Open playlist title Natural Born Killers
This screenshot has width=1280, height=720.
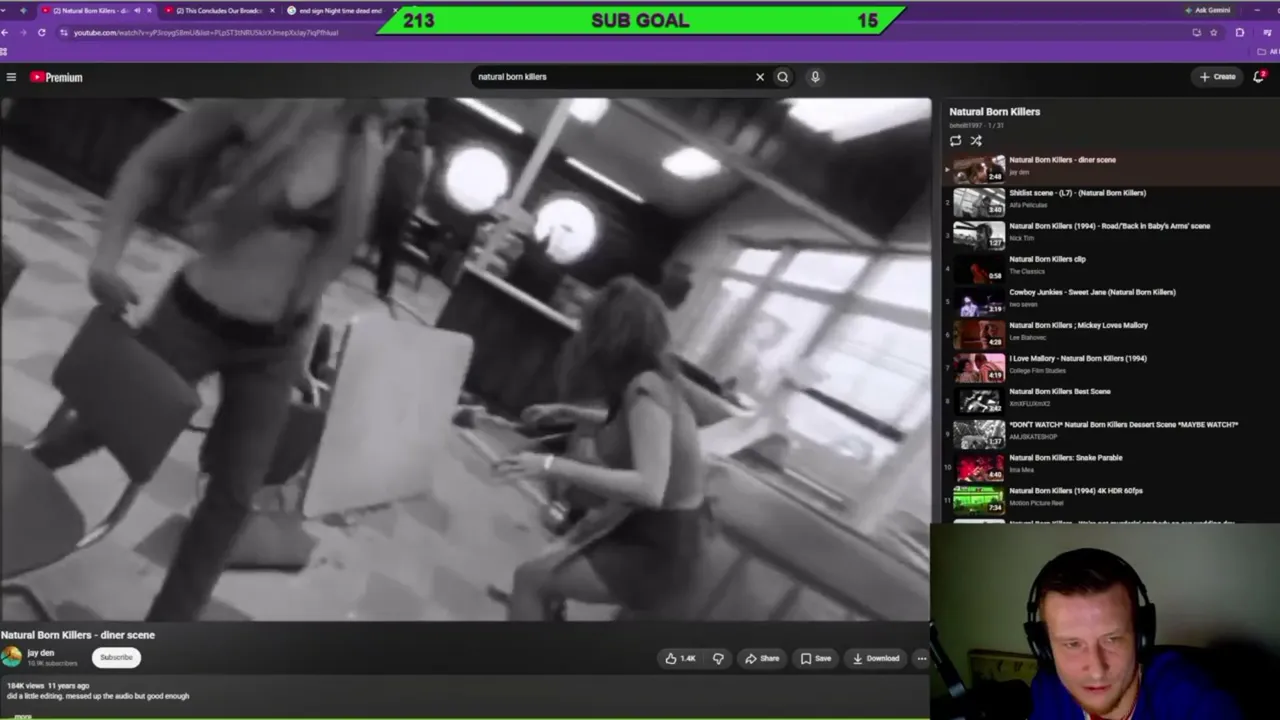[995, 112]
